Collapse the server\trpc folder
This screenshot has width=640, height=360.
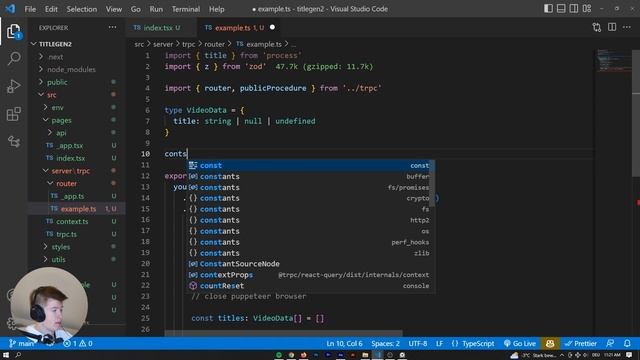click(x=71, y=171)
